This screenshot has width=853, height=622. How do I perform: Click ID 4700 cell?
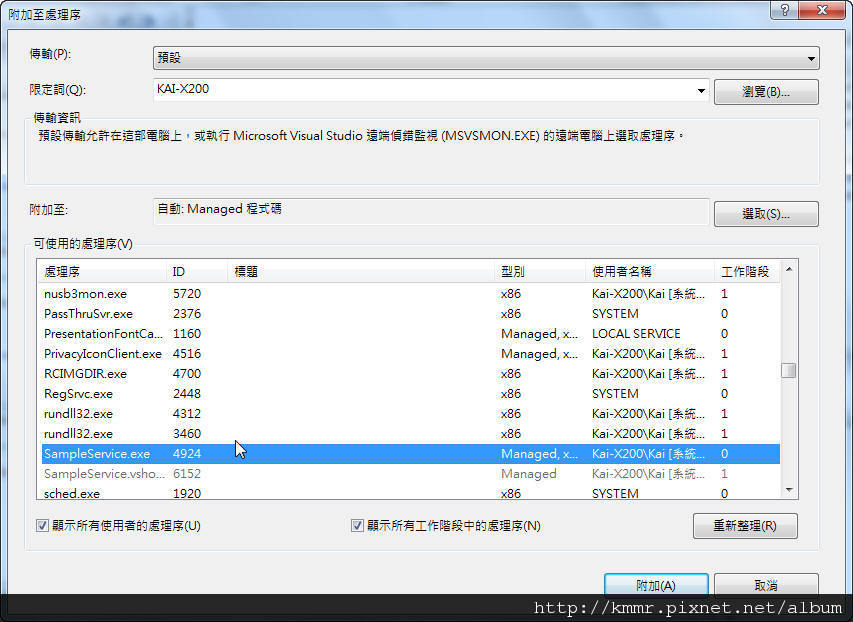[x=187, y=374]
